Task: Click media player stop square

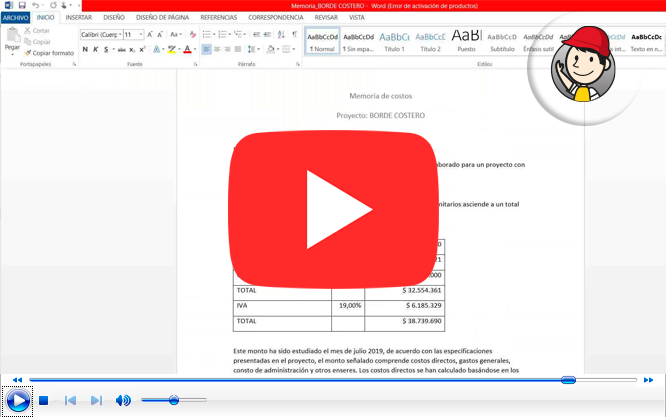Action: point(43,400)
